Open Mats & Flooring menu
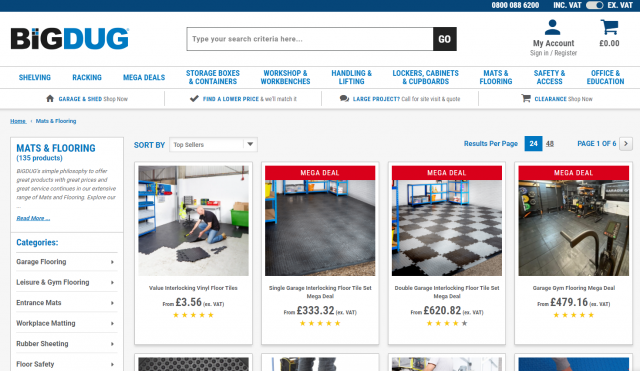The image size is (640, 371). (x=496, y=77)
